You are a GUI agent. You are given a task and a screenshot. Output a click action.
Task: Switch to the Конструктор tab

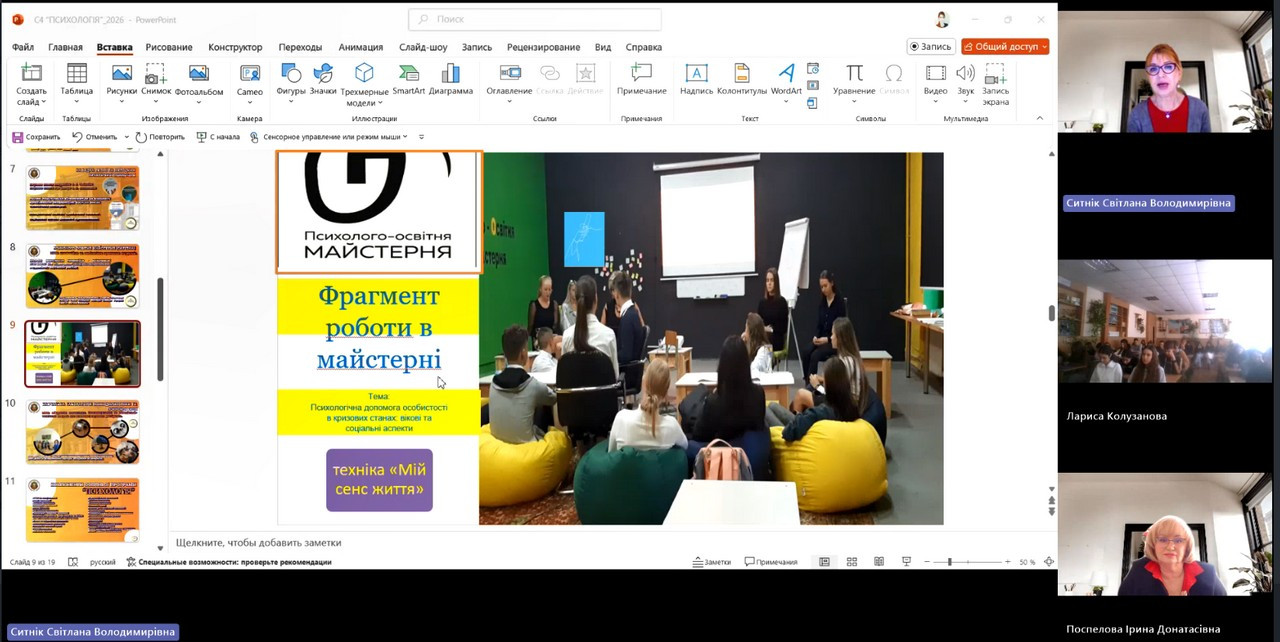[x=235, y=47]
